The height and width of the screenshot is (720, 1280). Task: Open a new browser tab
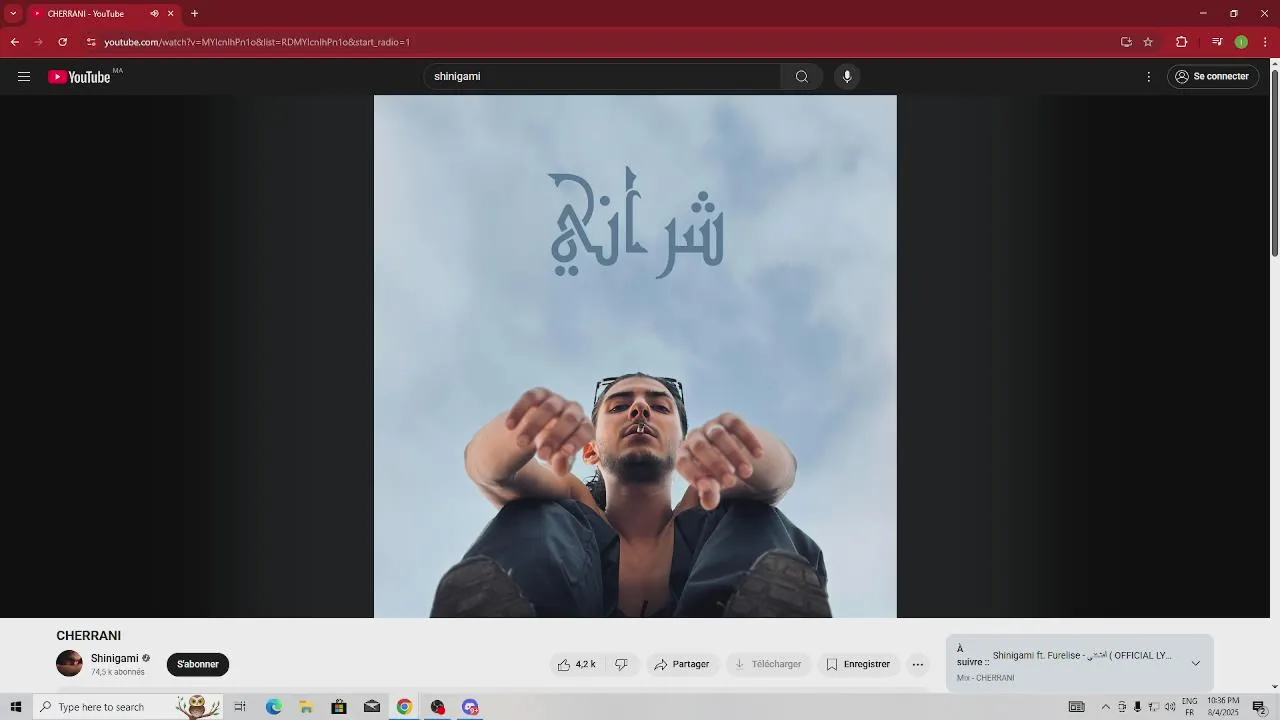click(x=194, y=14)
